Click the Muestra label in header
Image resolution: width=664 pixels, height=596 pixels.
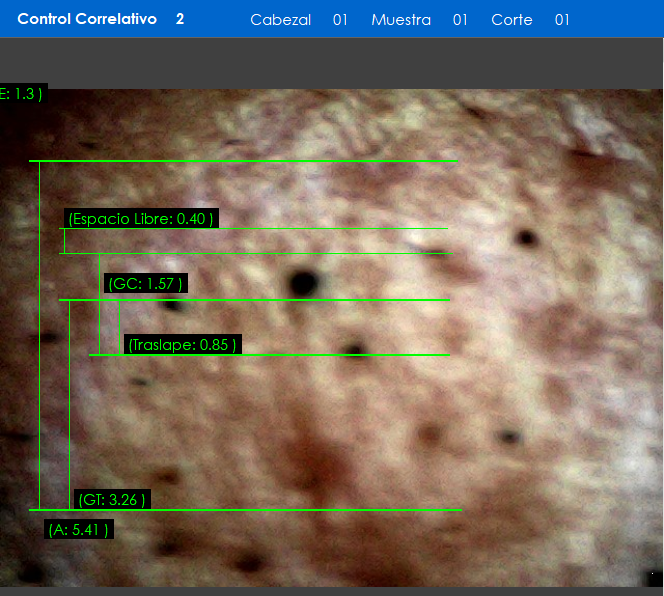click(401, 20)
